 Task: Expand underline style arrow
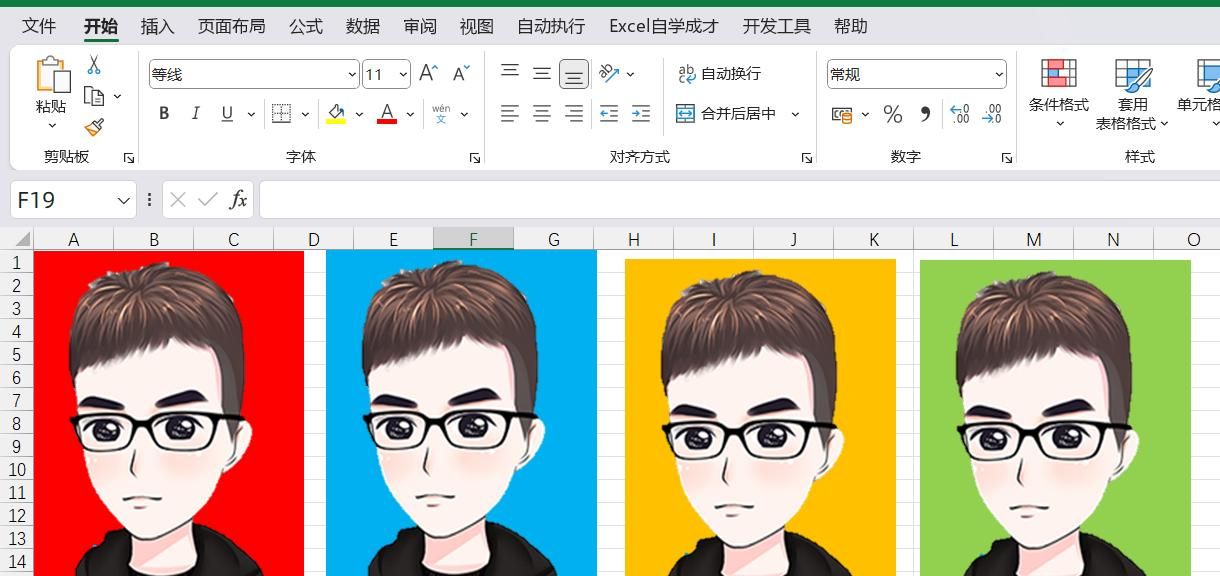pos(250,115)
